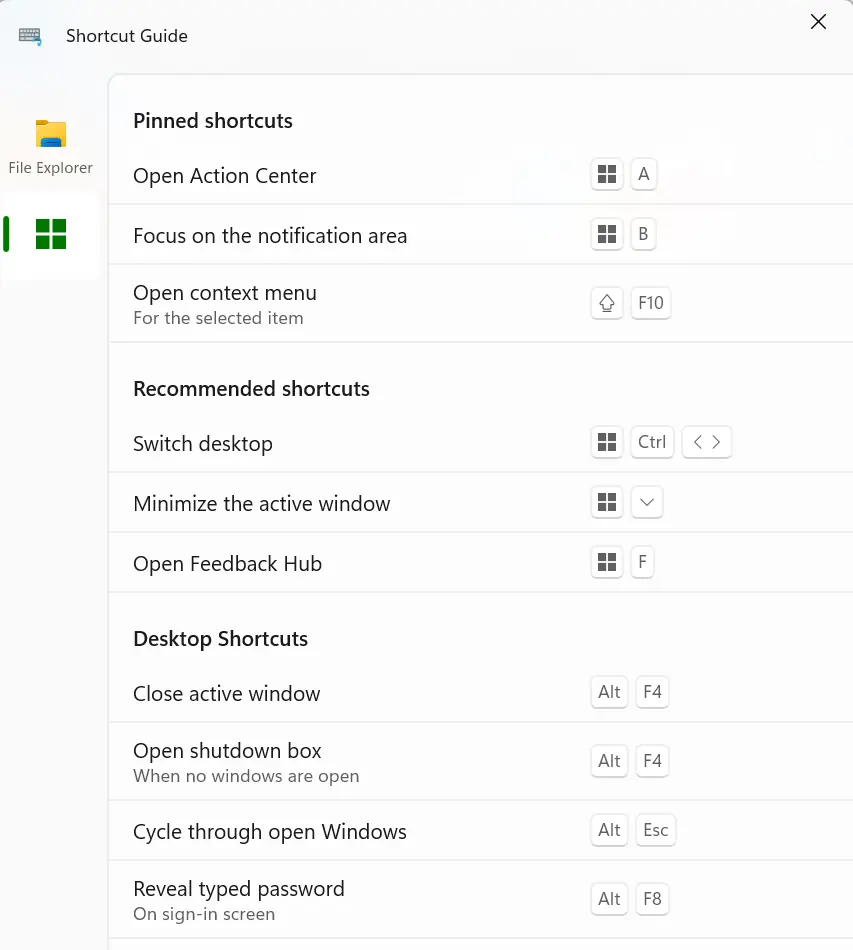853x950 pixels.
Task: Click Alt key in Cycle through open Windows row
Action: [x=609, y=830]
